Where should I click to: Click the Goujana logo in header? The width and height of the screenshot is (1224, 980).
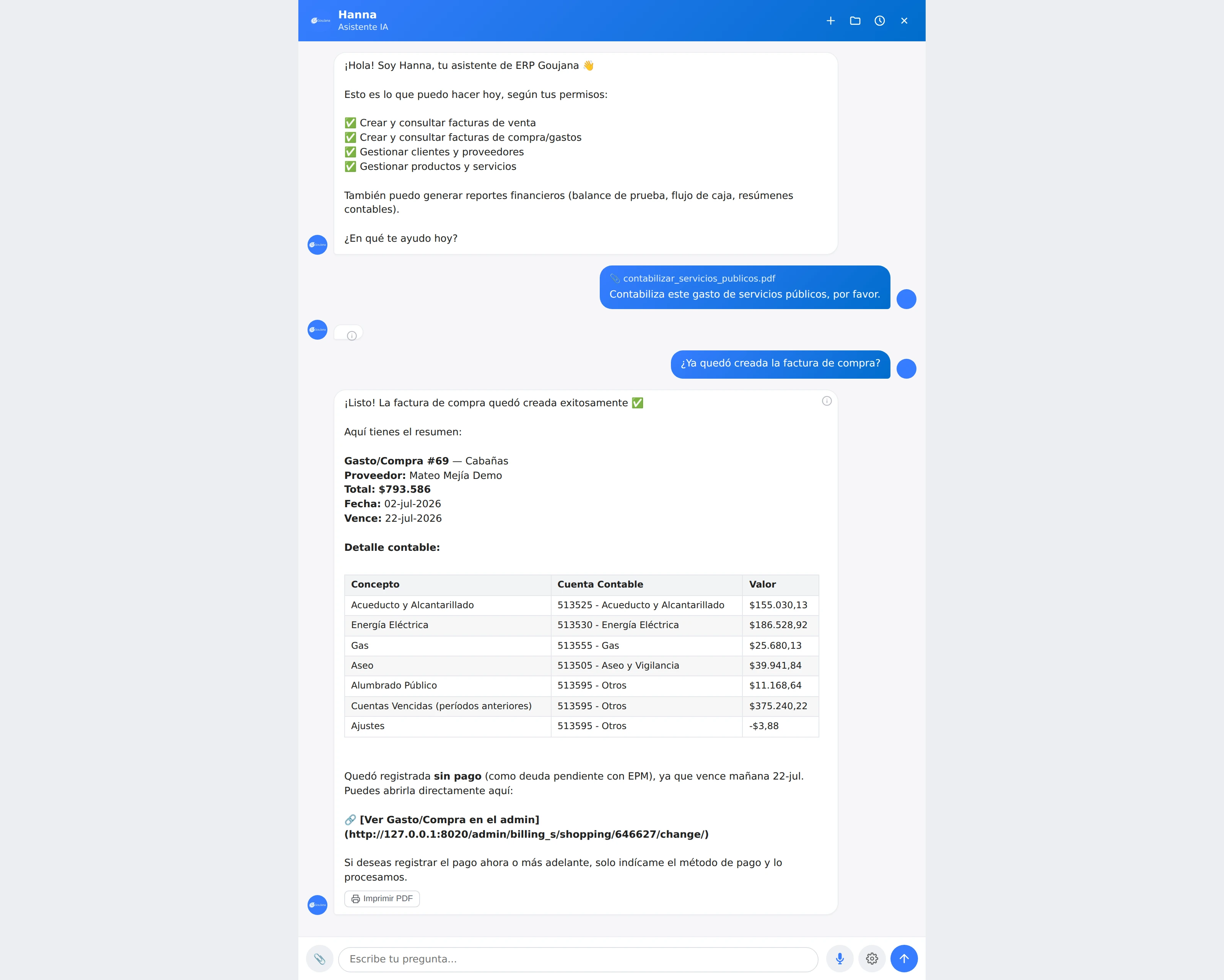pos(320,20)
